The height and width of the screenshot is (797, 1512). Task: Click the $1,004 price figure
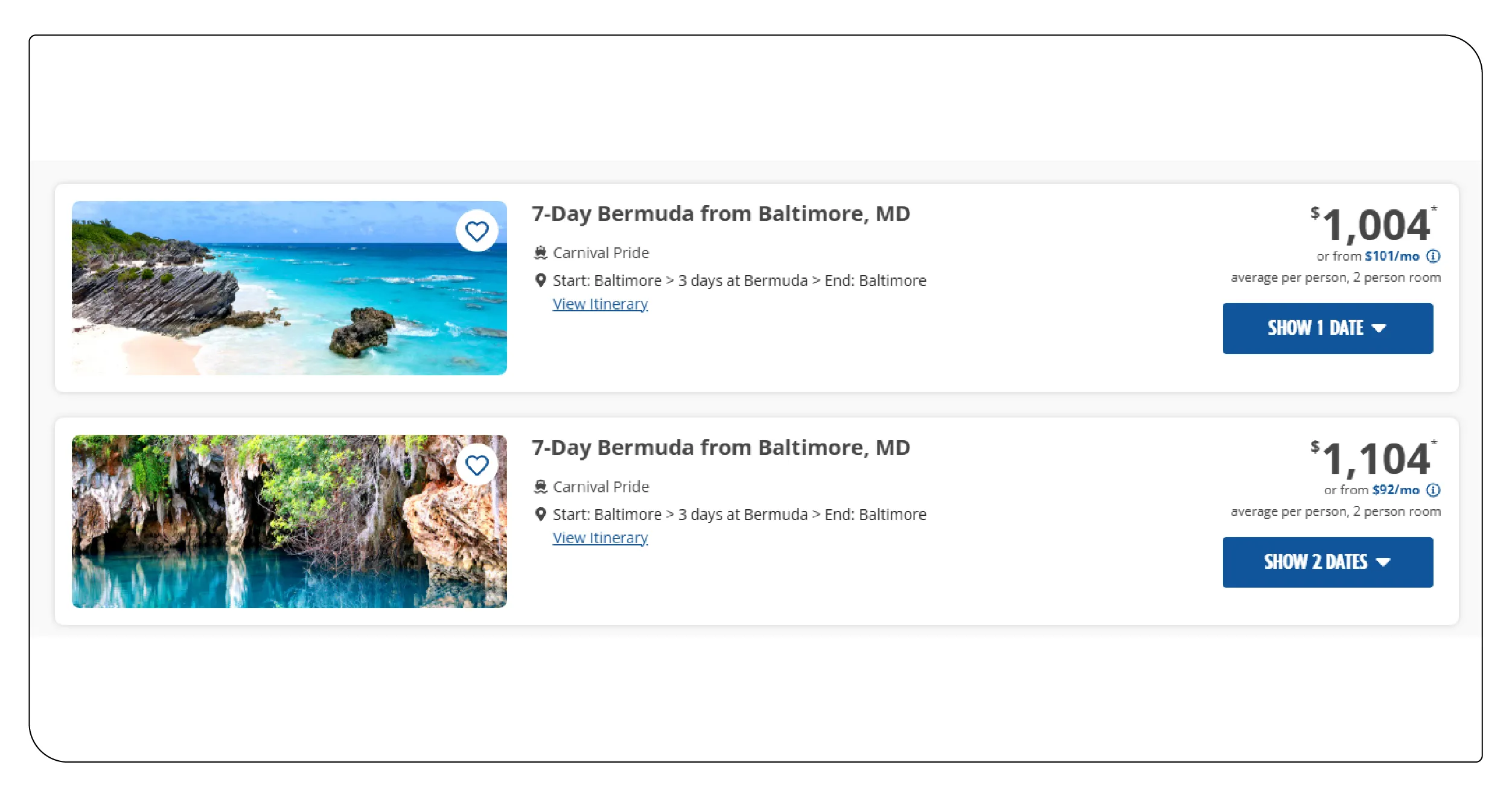pyautogui.click(x=1375, y=225)
